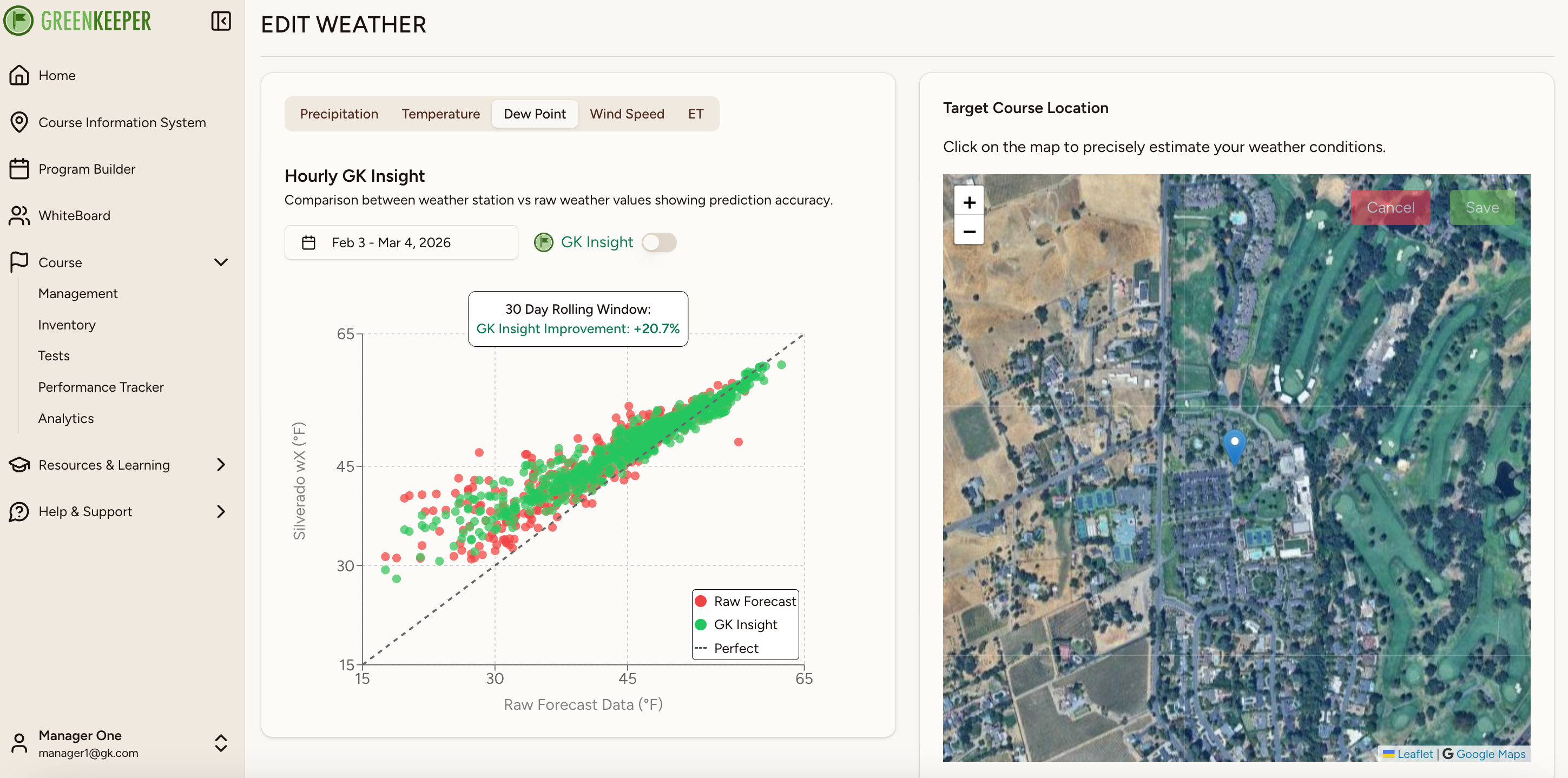
Task: Switch to the Precipitation tab
Action: coord(339,114)
